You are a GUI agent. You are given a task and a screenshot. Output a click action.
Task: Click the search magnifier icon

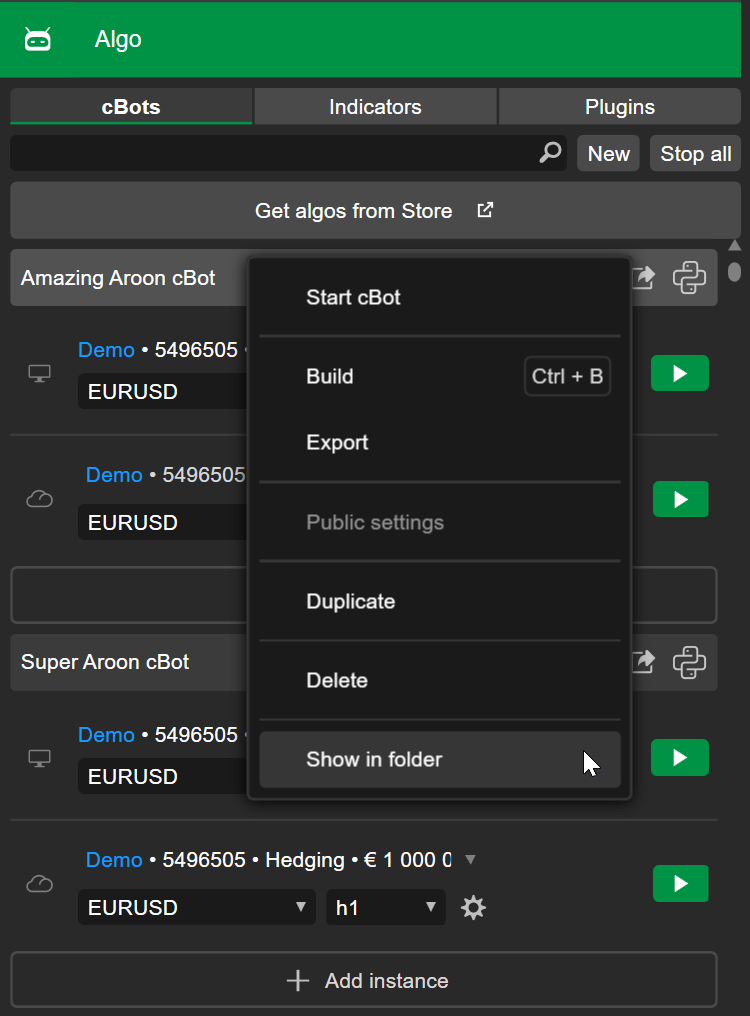550,153
